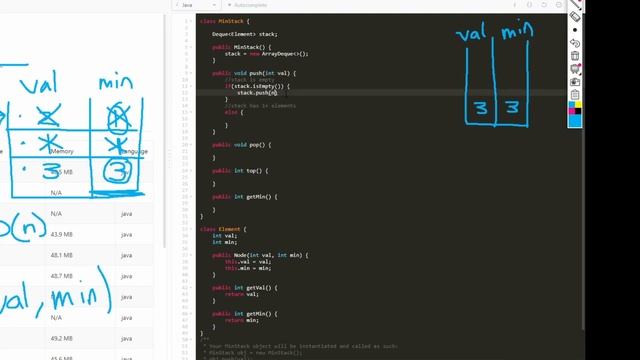Open editor settings icon at top right
The height and width of the screenshot is (360, 640).
tap(559, 5)
